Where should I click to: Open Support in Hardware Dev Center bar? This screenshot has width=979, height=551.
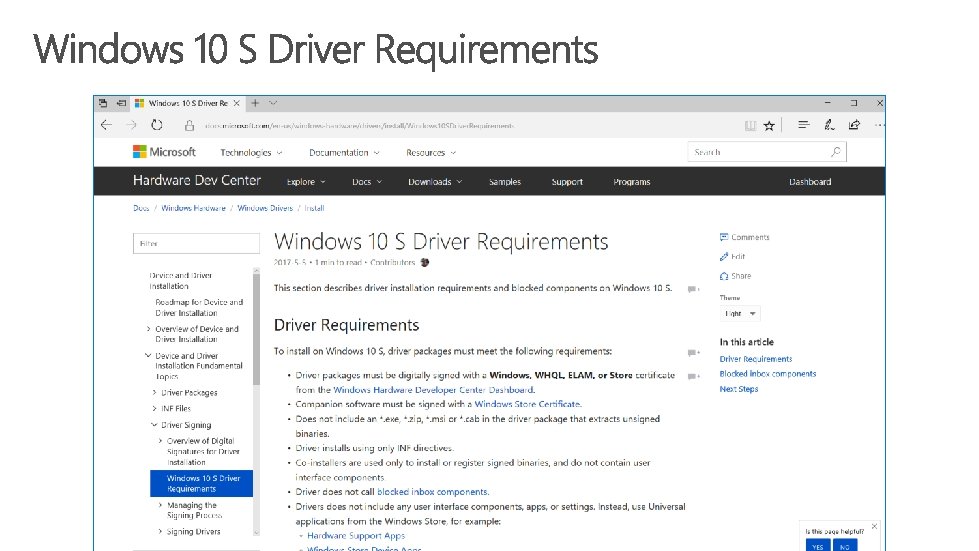567,182
